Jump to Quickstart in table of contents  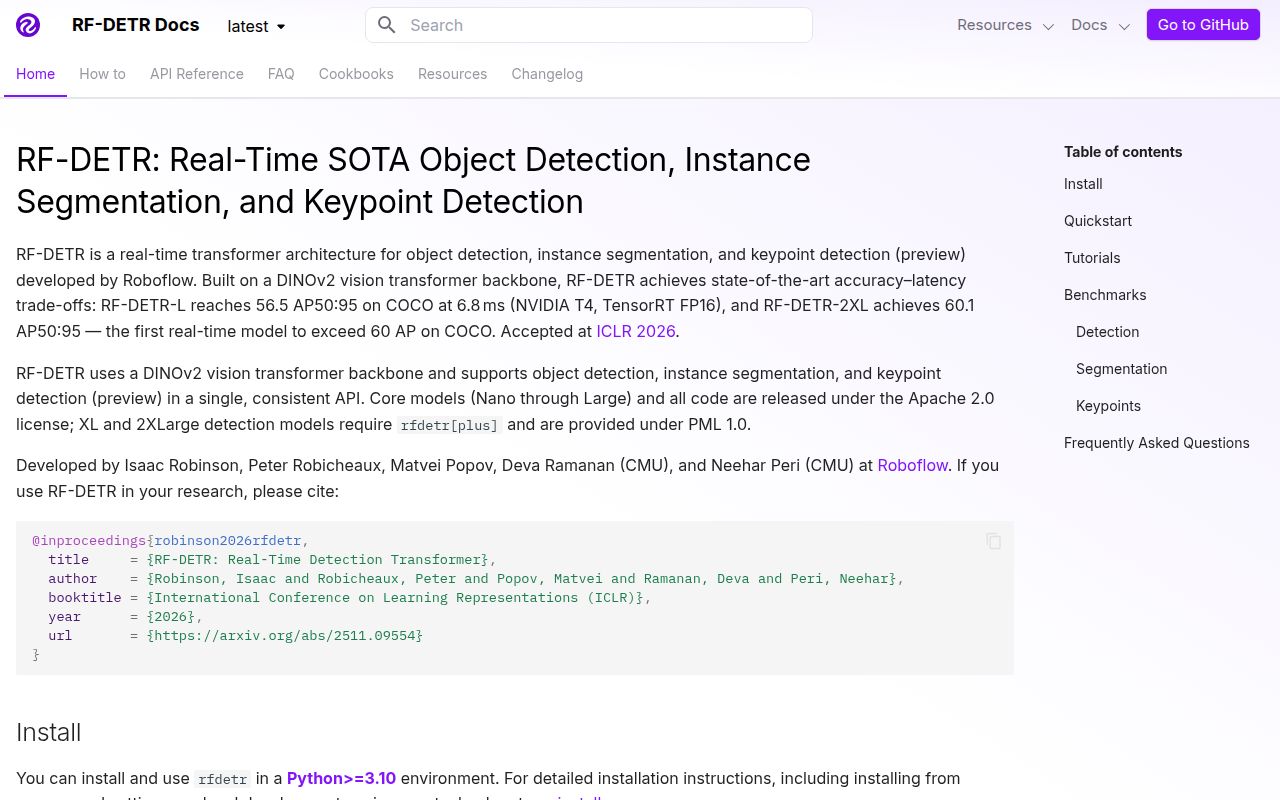click(1098, 221)
